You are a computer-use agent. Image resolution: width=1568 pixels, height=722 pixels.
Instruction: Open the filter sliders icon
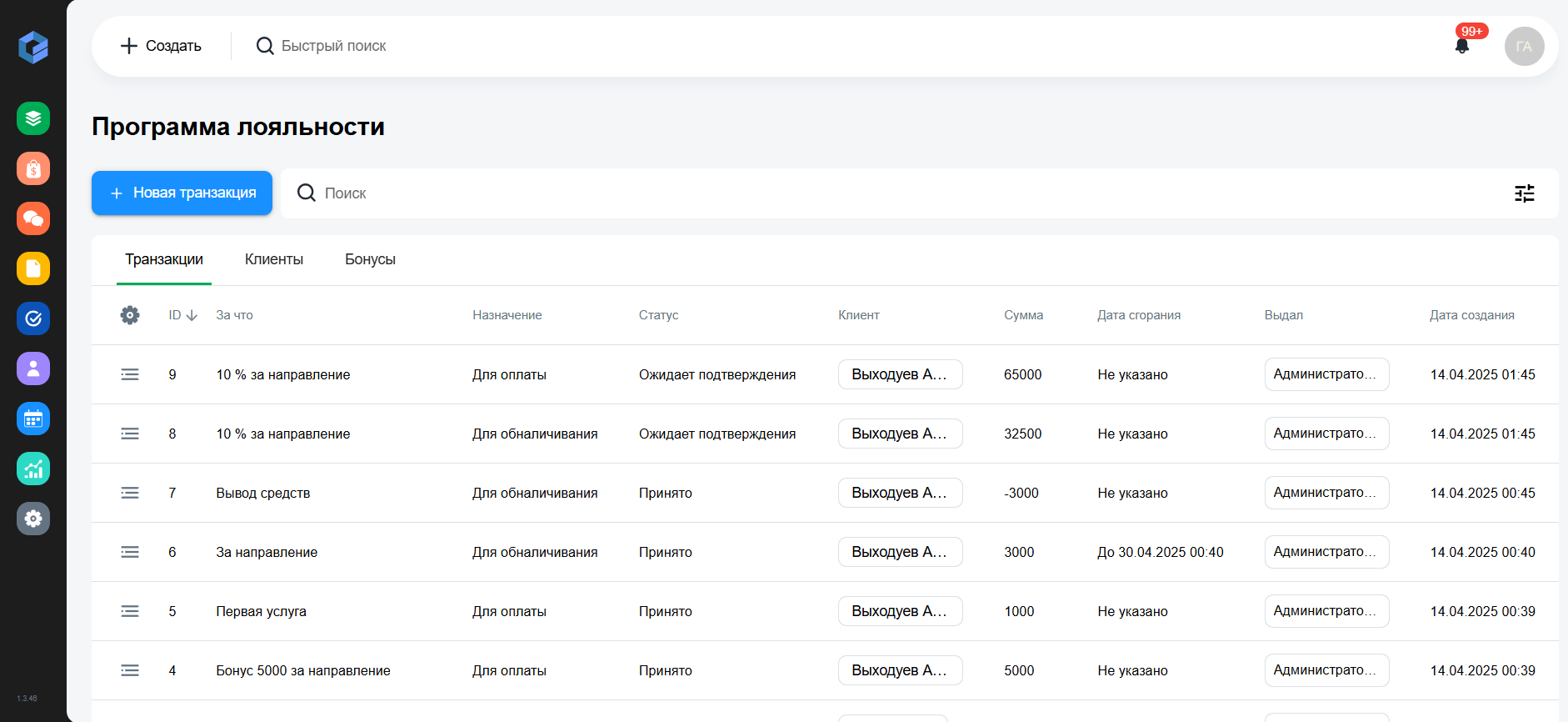coord(1525,193)
